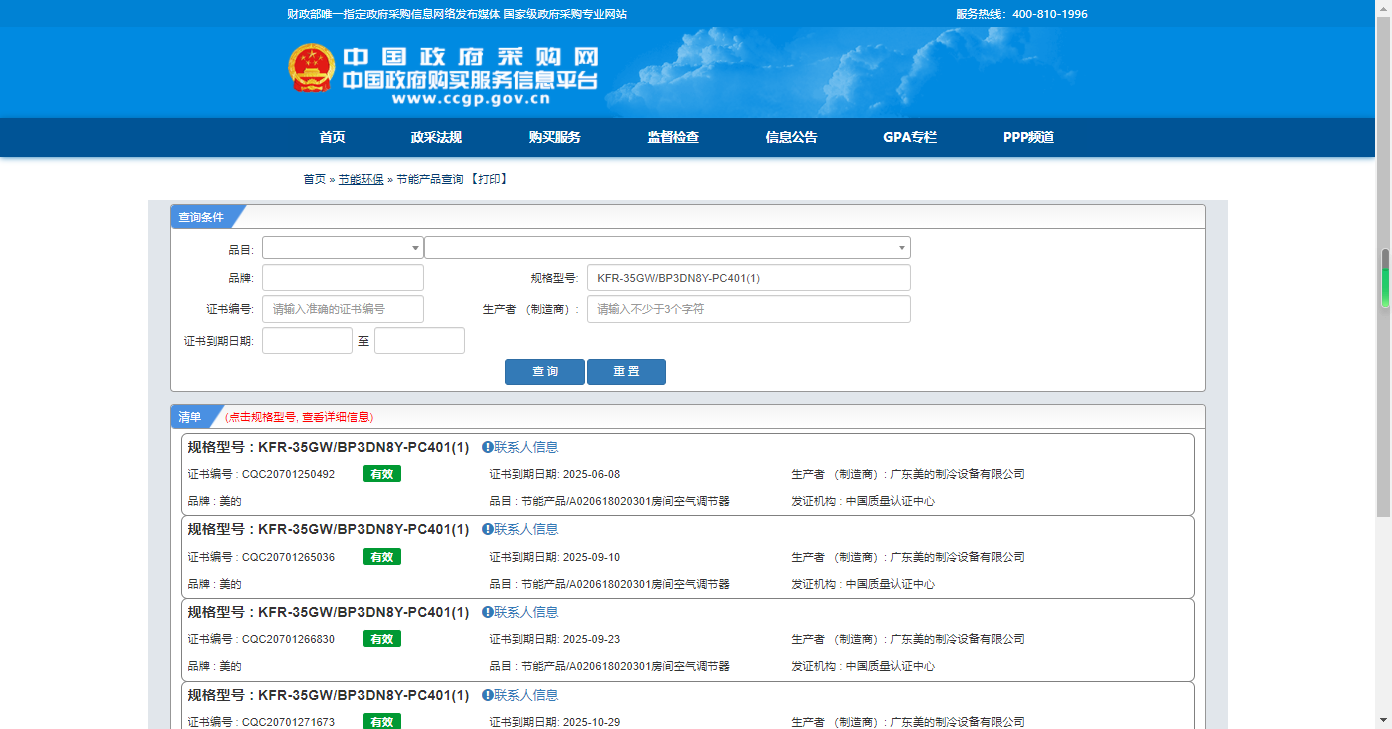The width and height of the screenshot is (1392, 729).
Task: Open the 信息公告 navigation menu
Action: [791, 137]
